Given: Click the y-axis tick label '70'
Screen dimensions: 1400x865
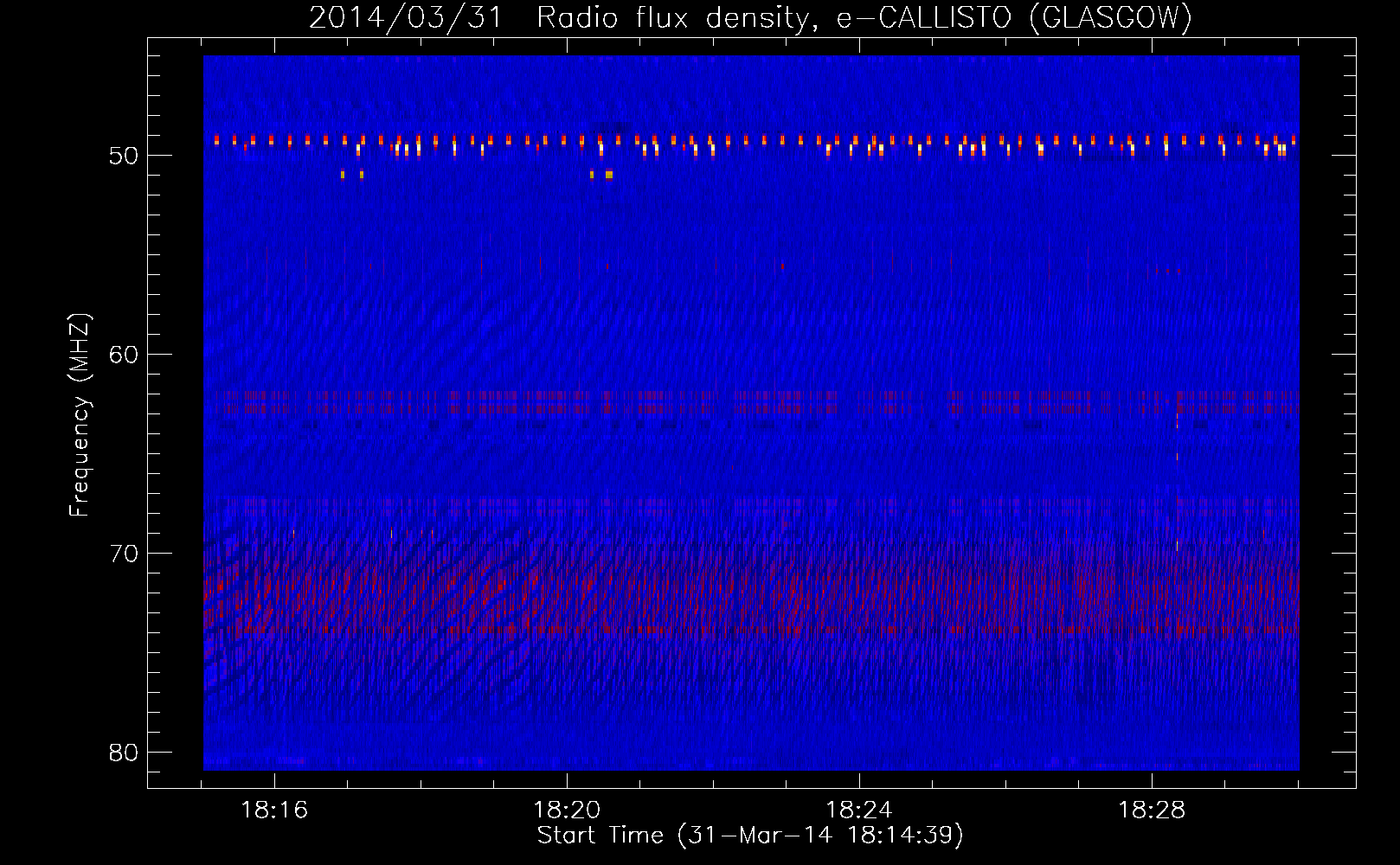Looking at the screenshot, I should click(x=125, y=554).
